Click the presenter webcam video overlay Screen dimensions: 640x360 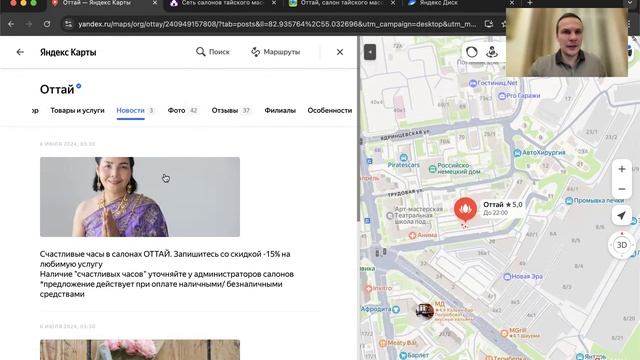click(x=567, y=42)
